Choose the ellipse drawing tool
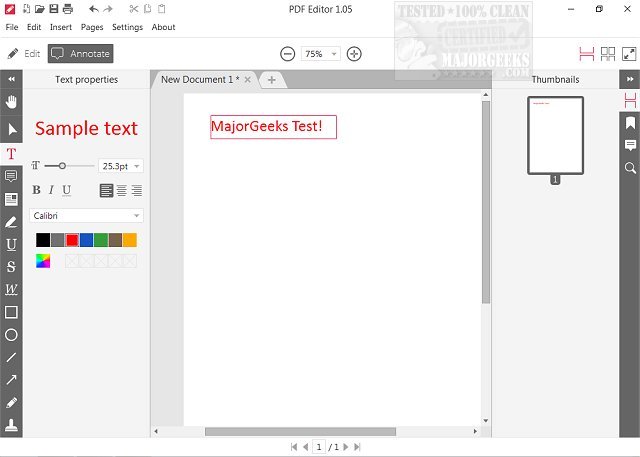Screen dimensions: 640x457 tap(11, 336)
